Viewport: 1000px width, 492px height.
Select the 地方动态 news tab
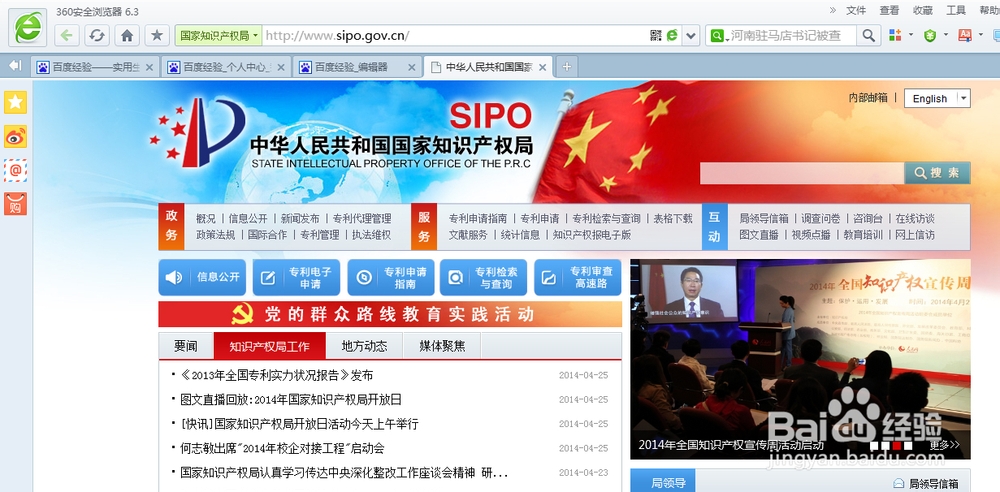coord(364,347)
